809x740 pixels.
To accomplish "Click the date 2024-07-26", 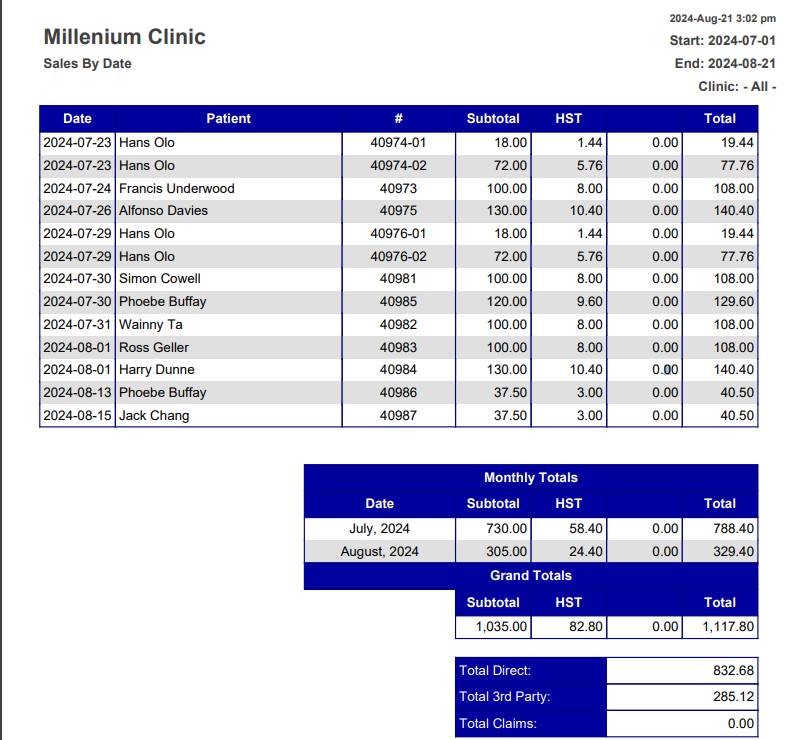I will (77, 211).
